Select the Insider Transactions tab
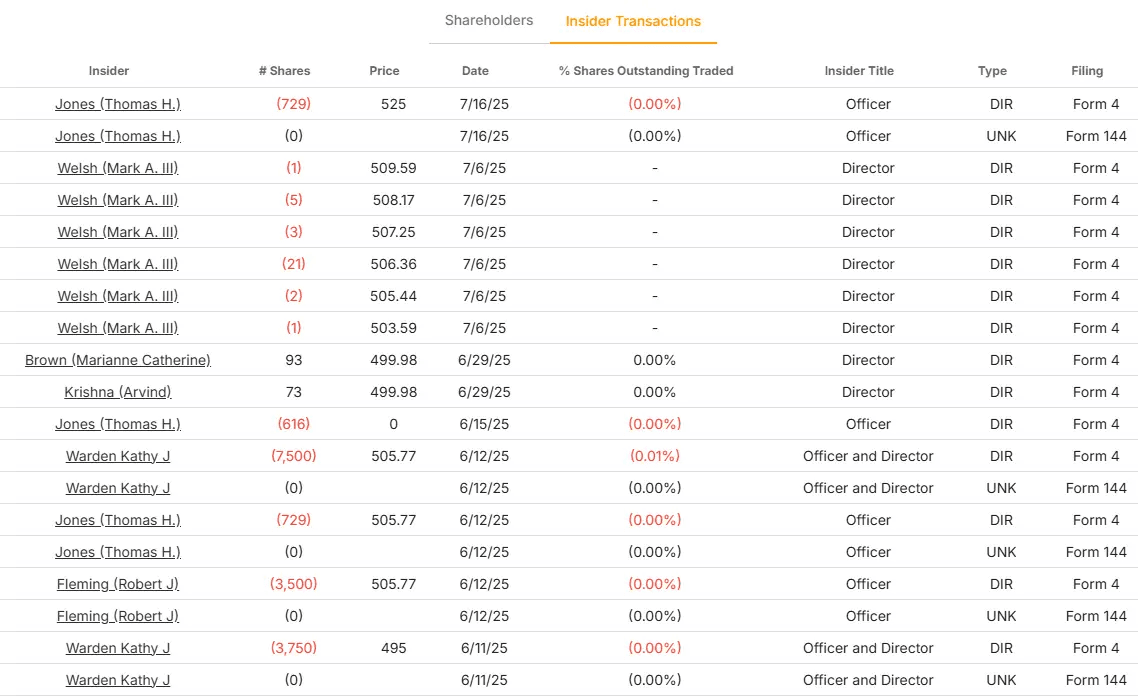1138x697 pixels. 634,20
